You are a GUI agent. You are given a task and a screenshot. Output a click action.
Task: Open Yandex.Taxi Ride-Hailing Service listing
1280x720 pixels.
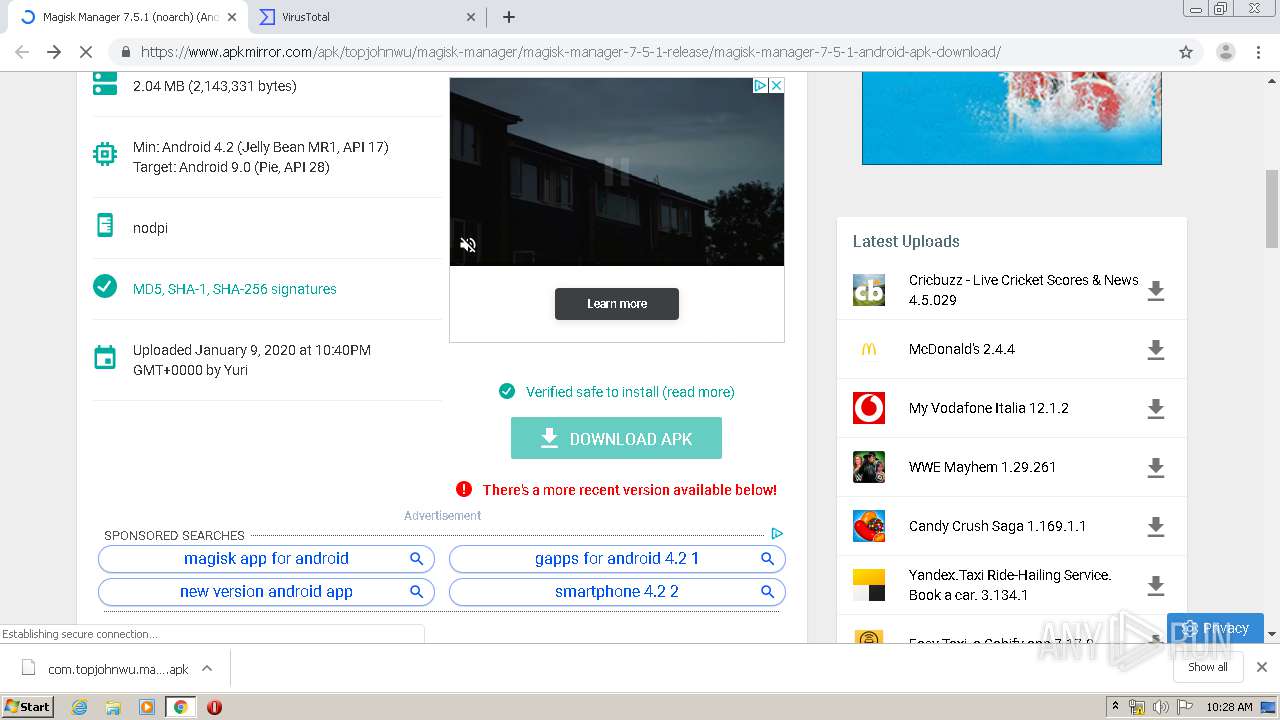click(1010, 585)
